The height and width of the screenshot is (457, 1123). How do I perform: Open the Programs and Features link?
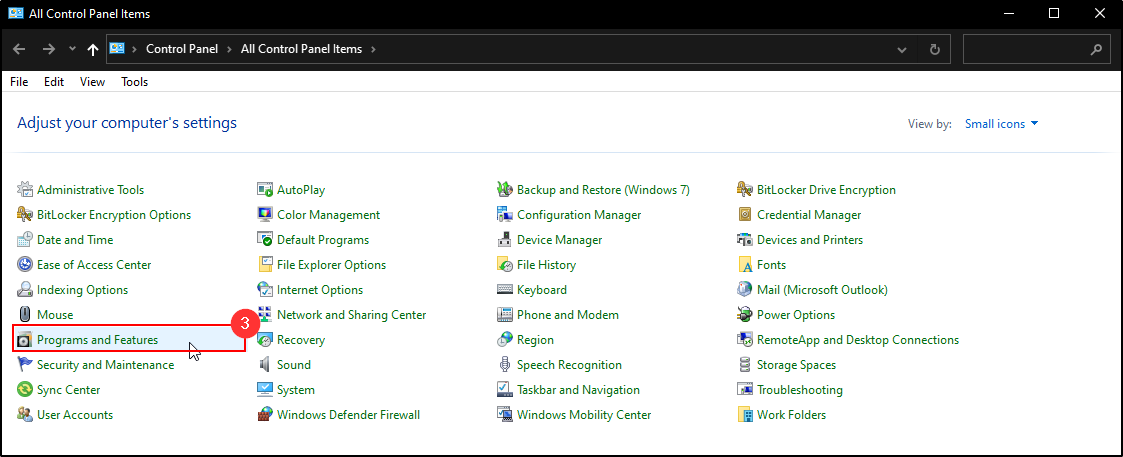point(97,340)
